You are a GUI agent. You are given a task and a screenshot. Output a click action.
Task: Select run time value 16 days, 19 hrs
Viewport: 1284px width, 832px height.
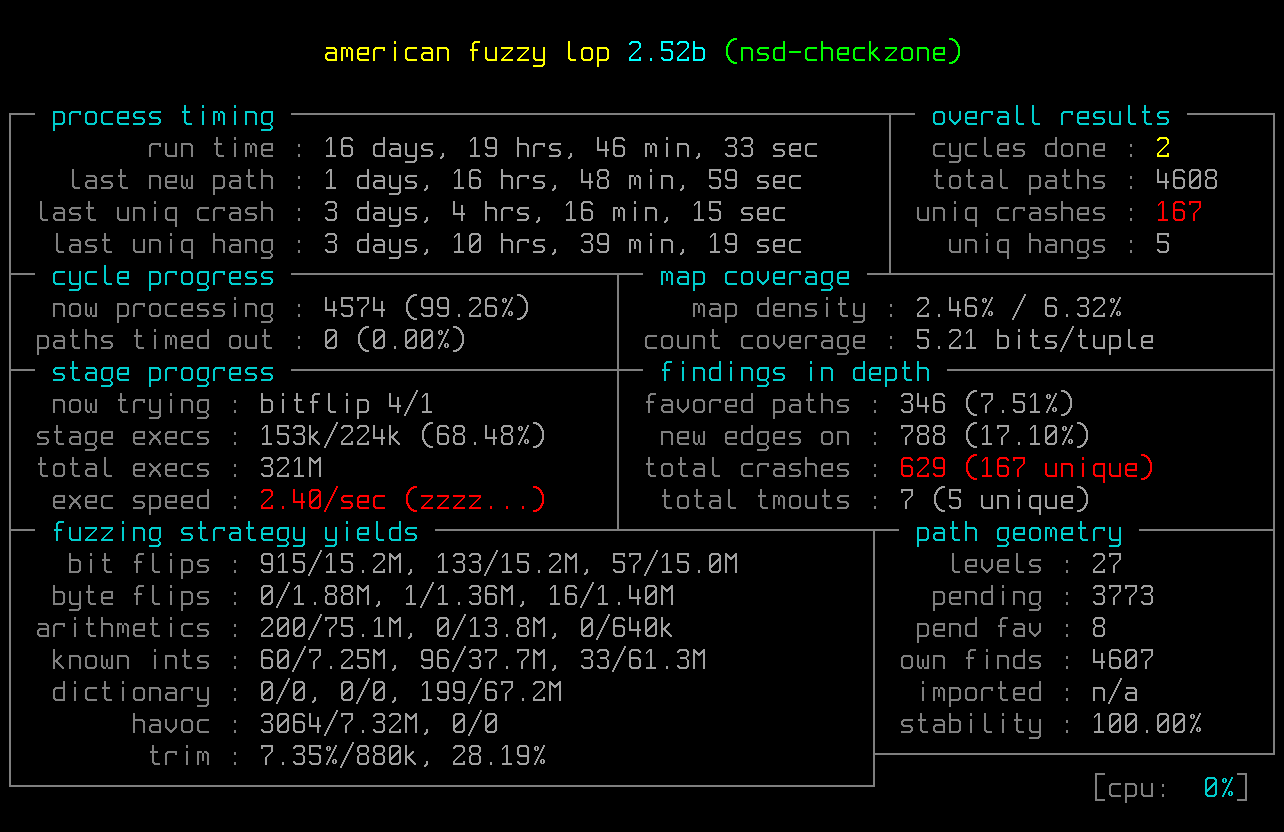click(x=571, y=149)
